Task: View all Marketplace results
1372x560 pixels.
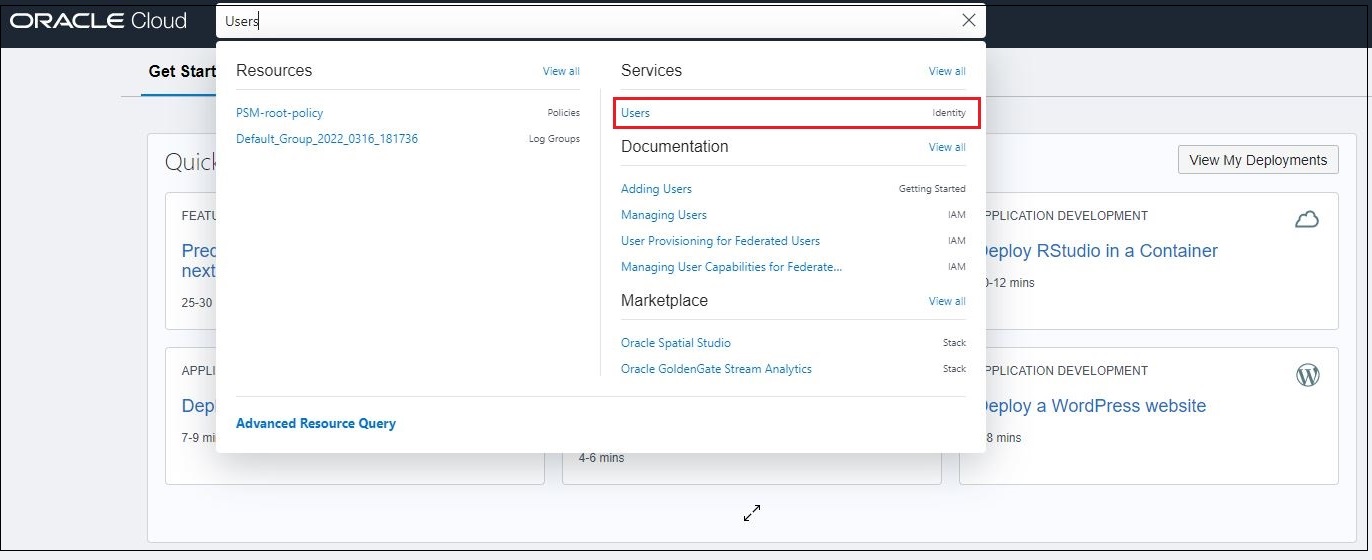Action: pyautogui.click(x=946, y=301)
